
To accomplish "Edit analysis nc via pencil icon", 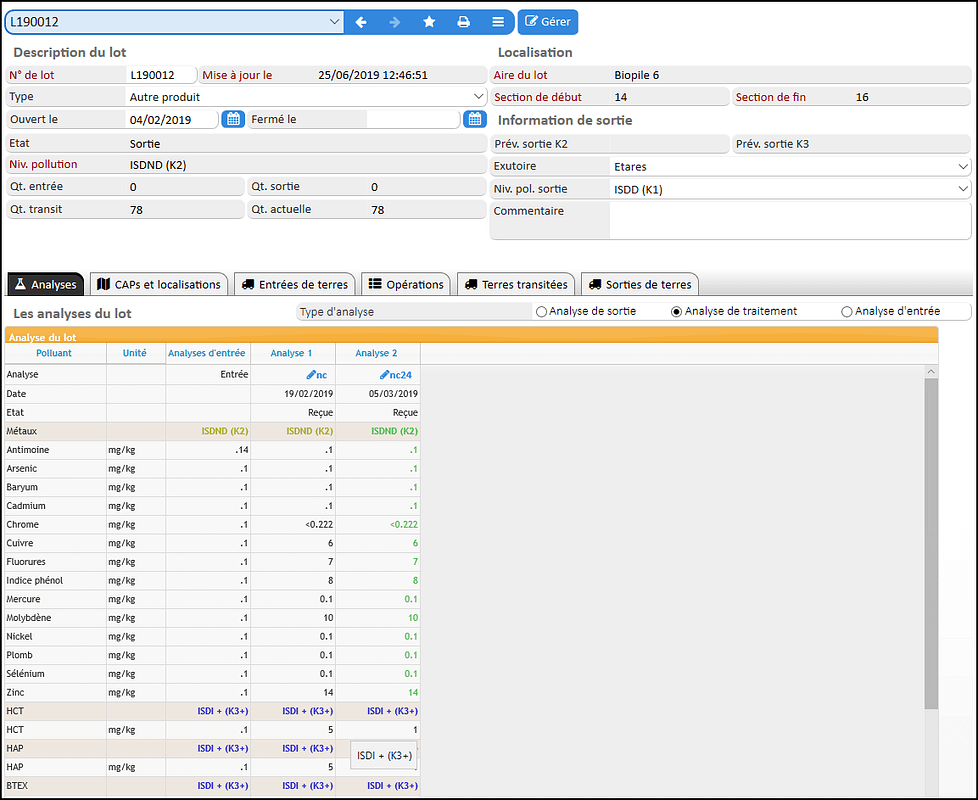I will tap(311, 375).
